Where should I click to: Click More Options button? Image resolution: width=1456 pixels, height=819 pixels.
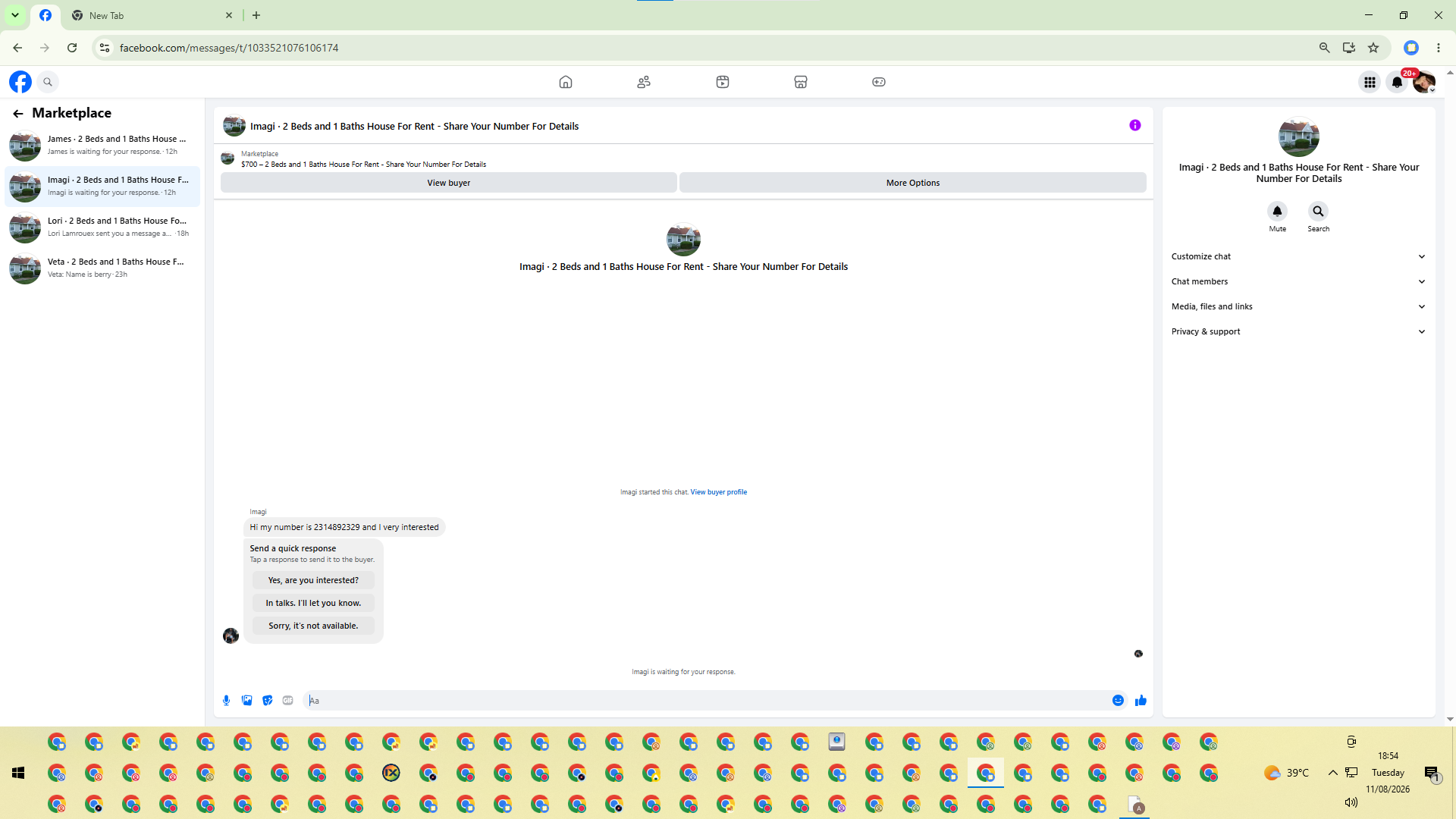(913, 183)
